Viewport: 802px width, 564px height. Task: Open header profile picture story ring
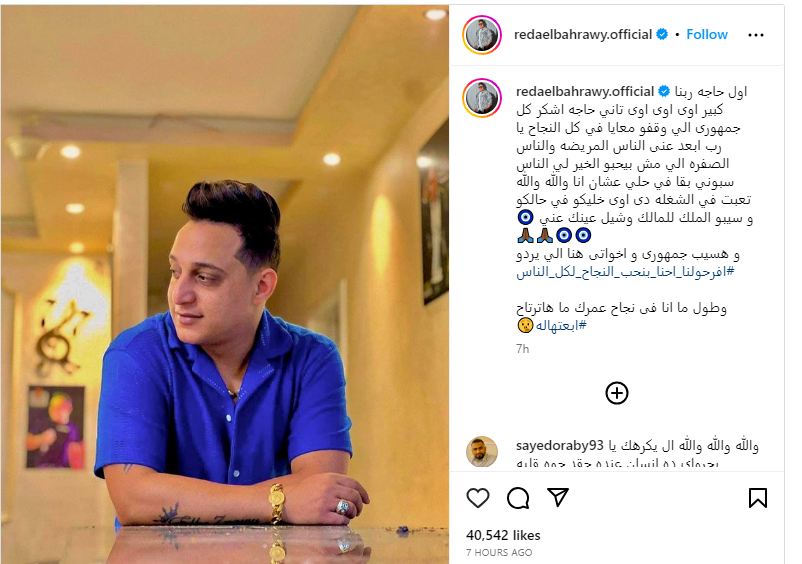(482, 35)
